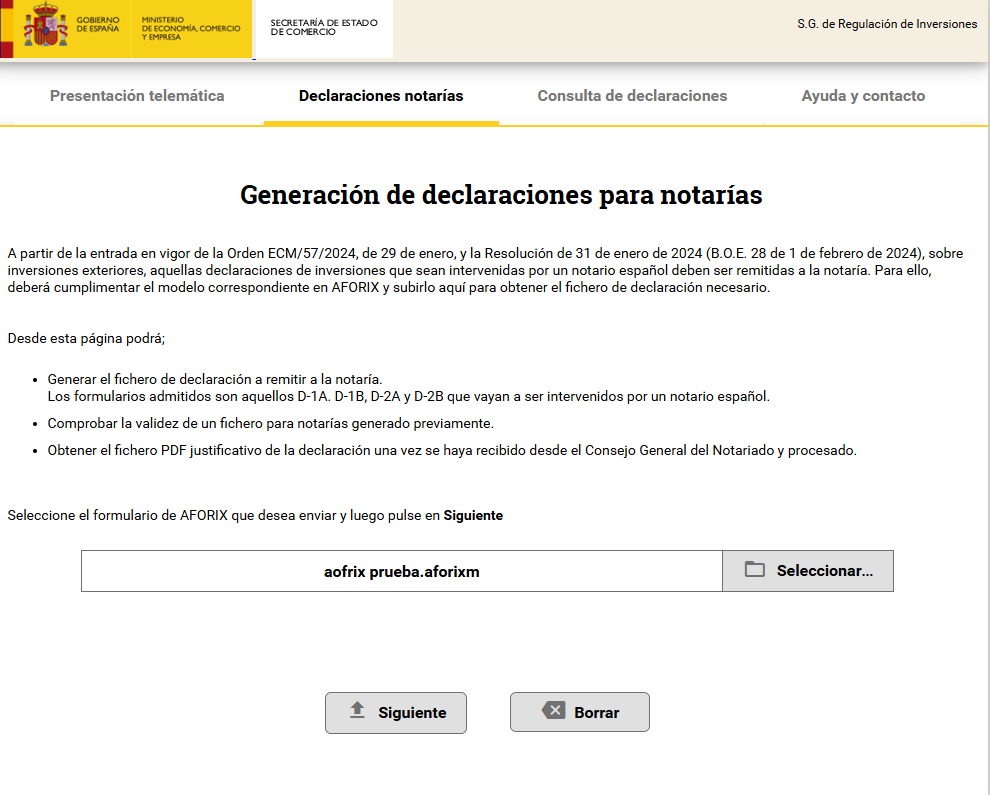Click the S.G. de Regulación de Inversiones header text
Screen dimensions: 990x795
pyautogui.click(x=886, y=24)
